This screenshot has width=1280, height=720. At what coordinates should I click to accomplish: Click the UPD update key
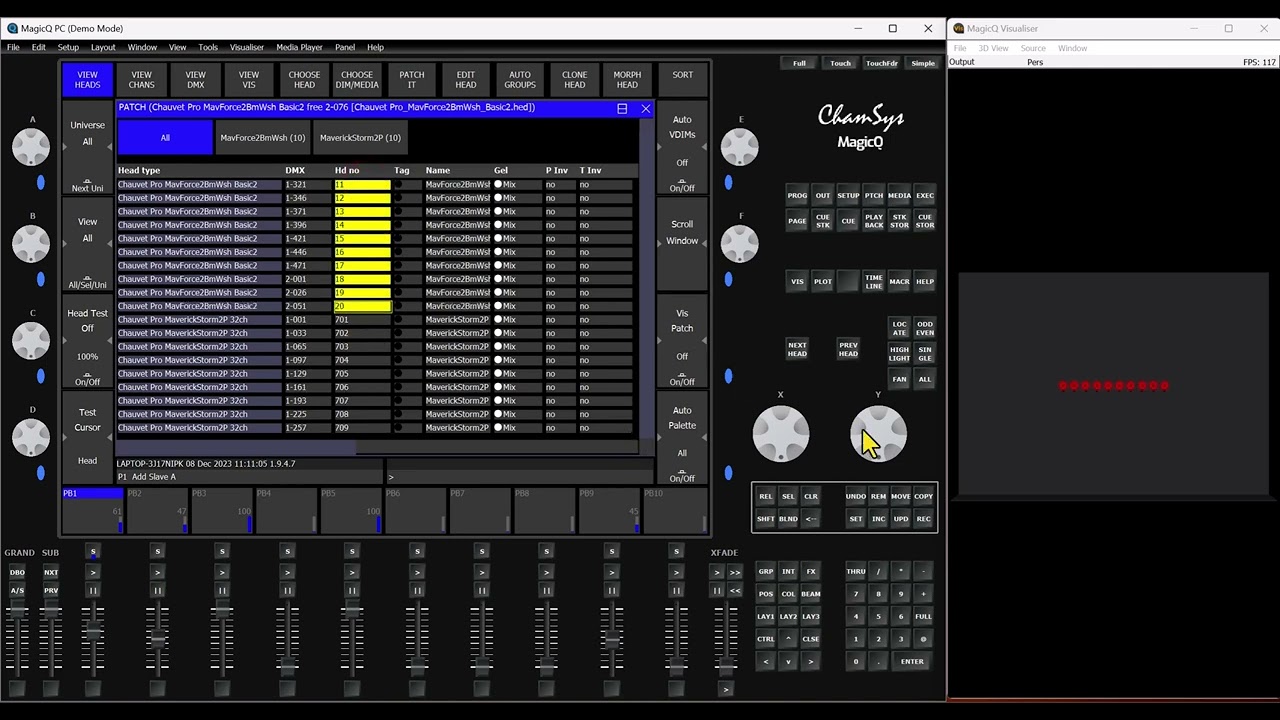coord(901,519)
